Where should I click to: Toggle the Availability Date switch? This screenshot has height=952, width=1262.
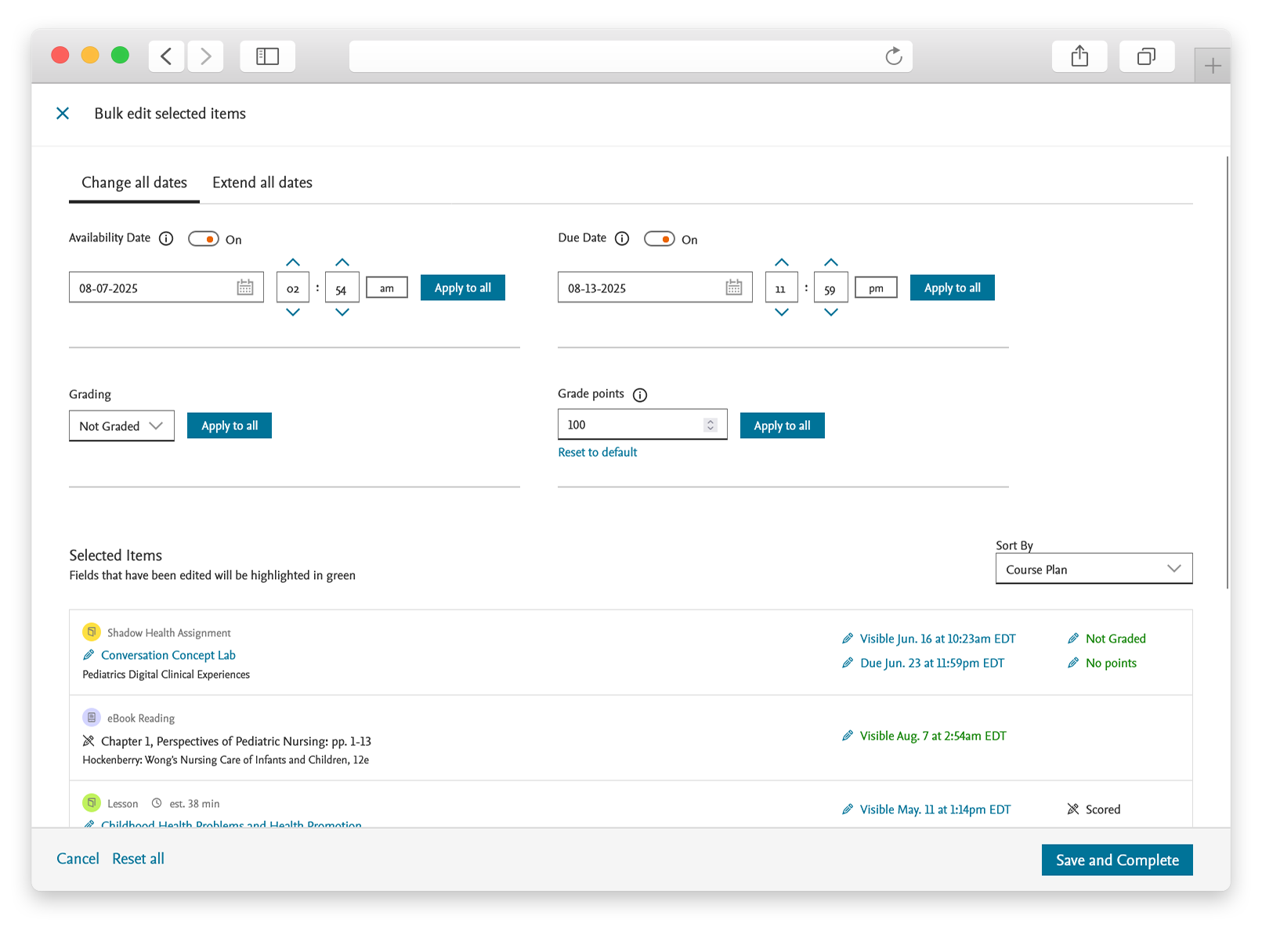(204, 239)
